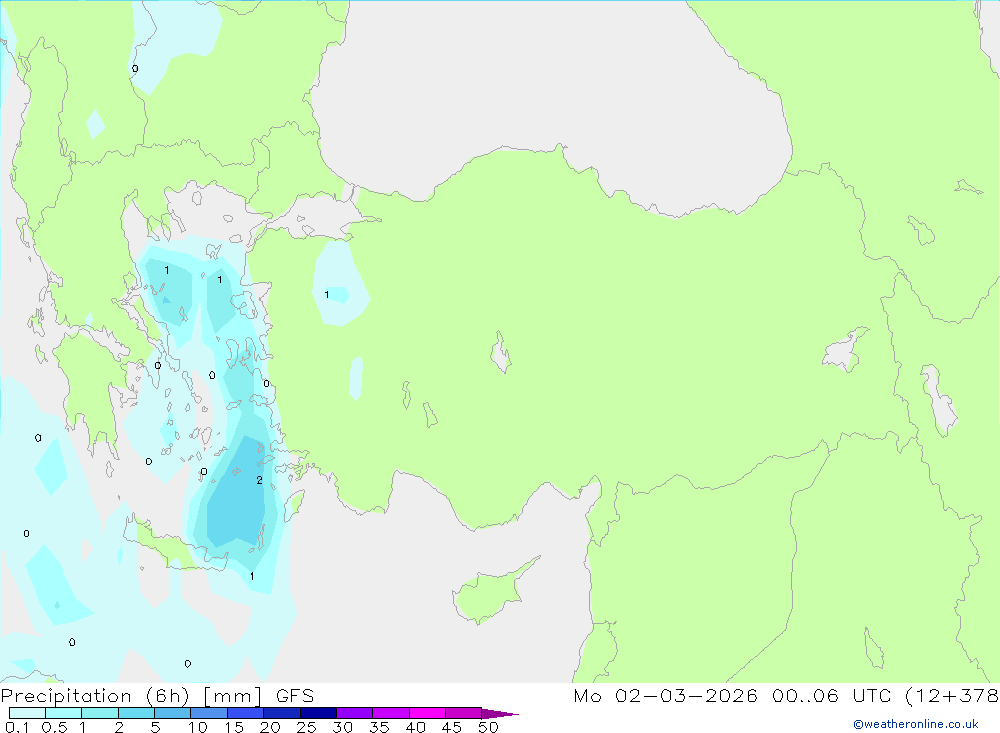The image size is (1000, 733).
Task: Click the 'Precipitation (6h) [mm] GFS' title
Action: coord(158,696)
